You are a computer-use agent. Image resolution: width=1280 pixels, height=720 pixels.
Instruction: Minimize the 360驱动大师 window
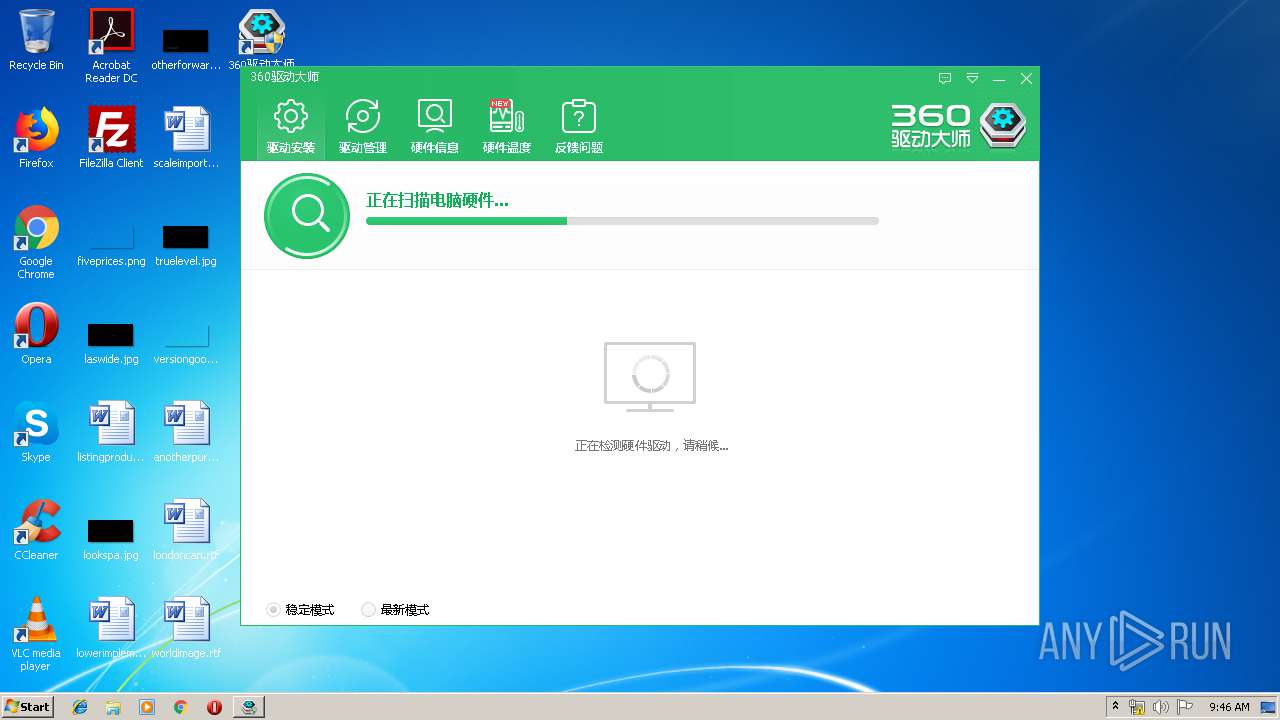[x=999, y=78]
